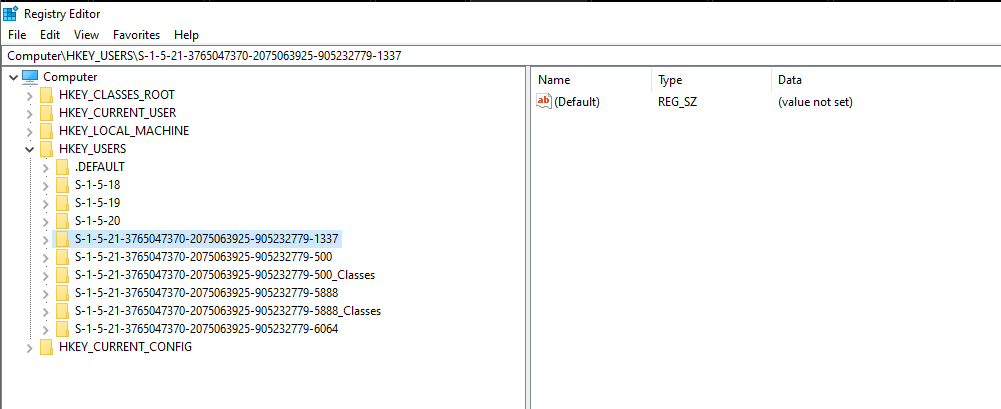The height and width of the screenshot is (409, 1001).
Task: Select the Computer tree label
Action: pos(70,77)
